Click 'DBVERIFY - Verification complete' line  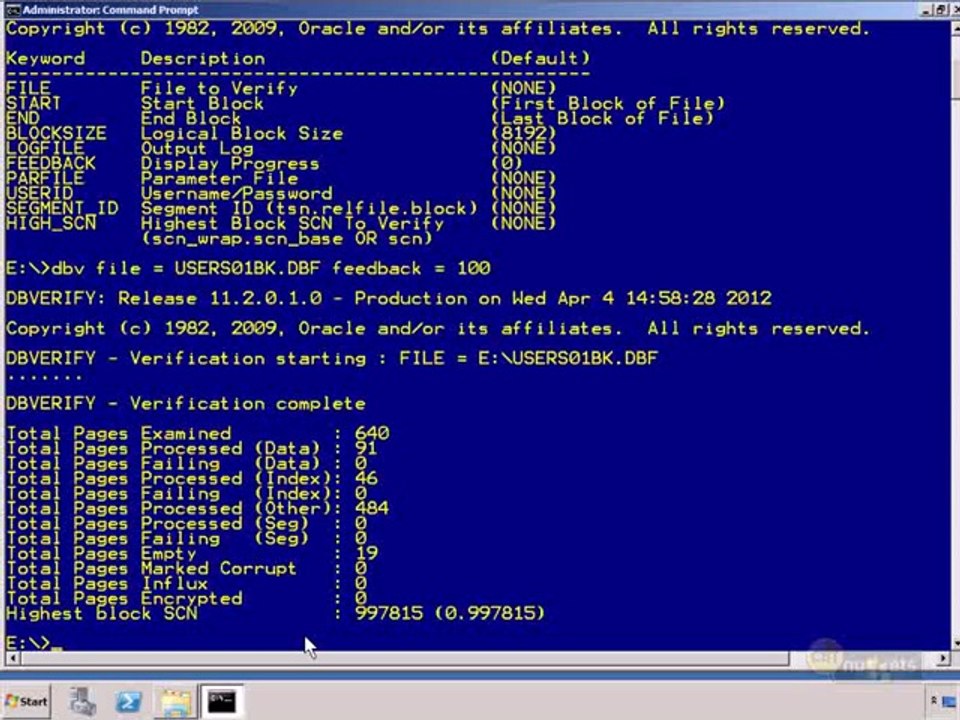(186, 403)
